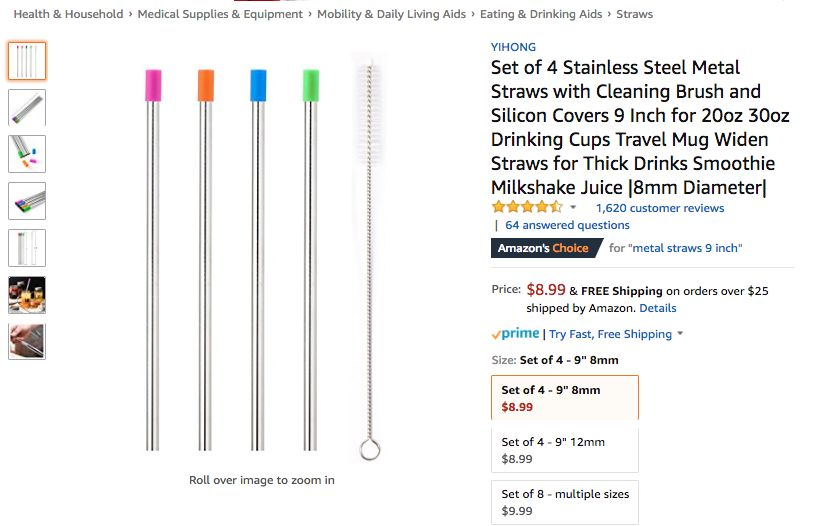Expand Try Fast, Free Shipping dropdown arrow

click(680, 333)
